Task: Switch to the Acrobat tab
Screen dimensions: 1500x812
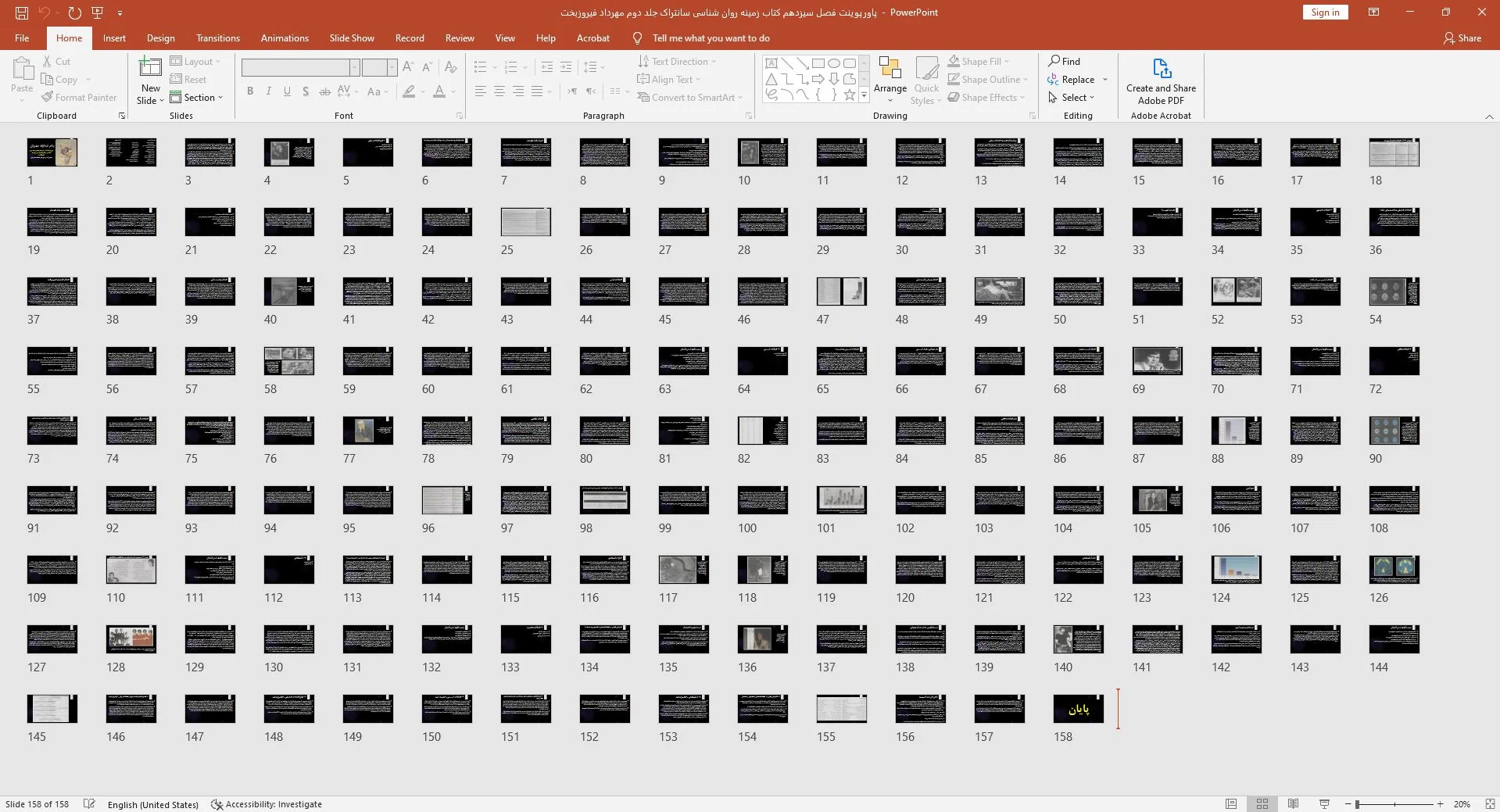Action: 593,38
